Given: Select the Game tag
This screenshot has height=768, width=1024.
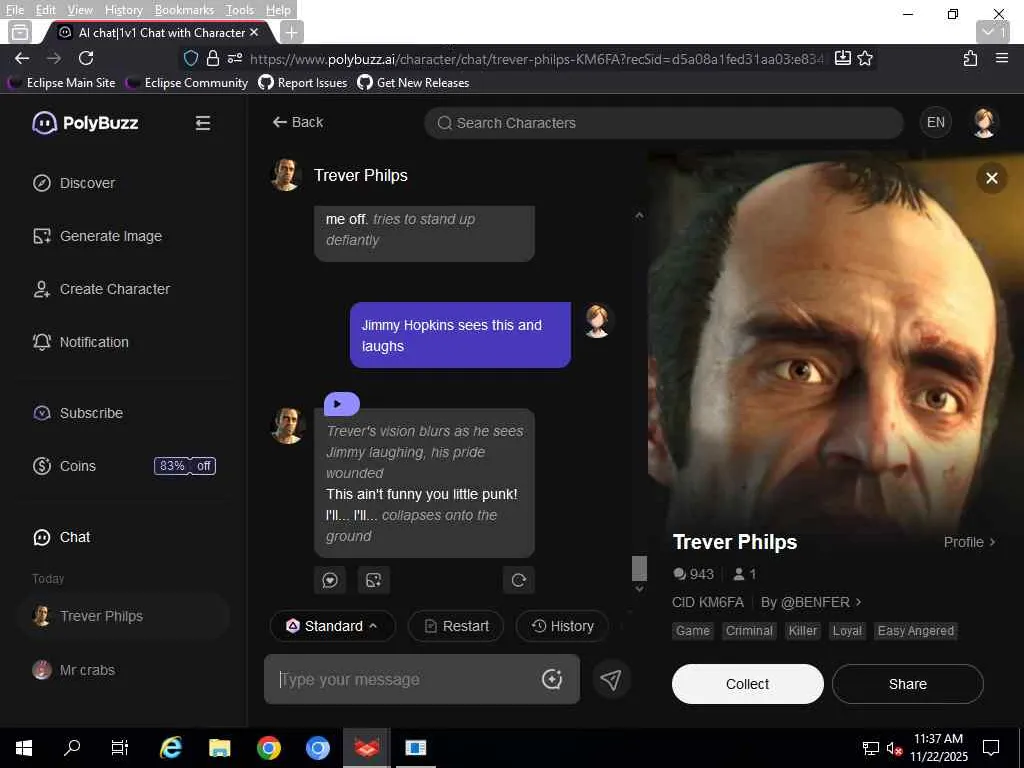Looking at the screenshot, I should (x=692, y=631).
